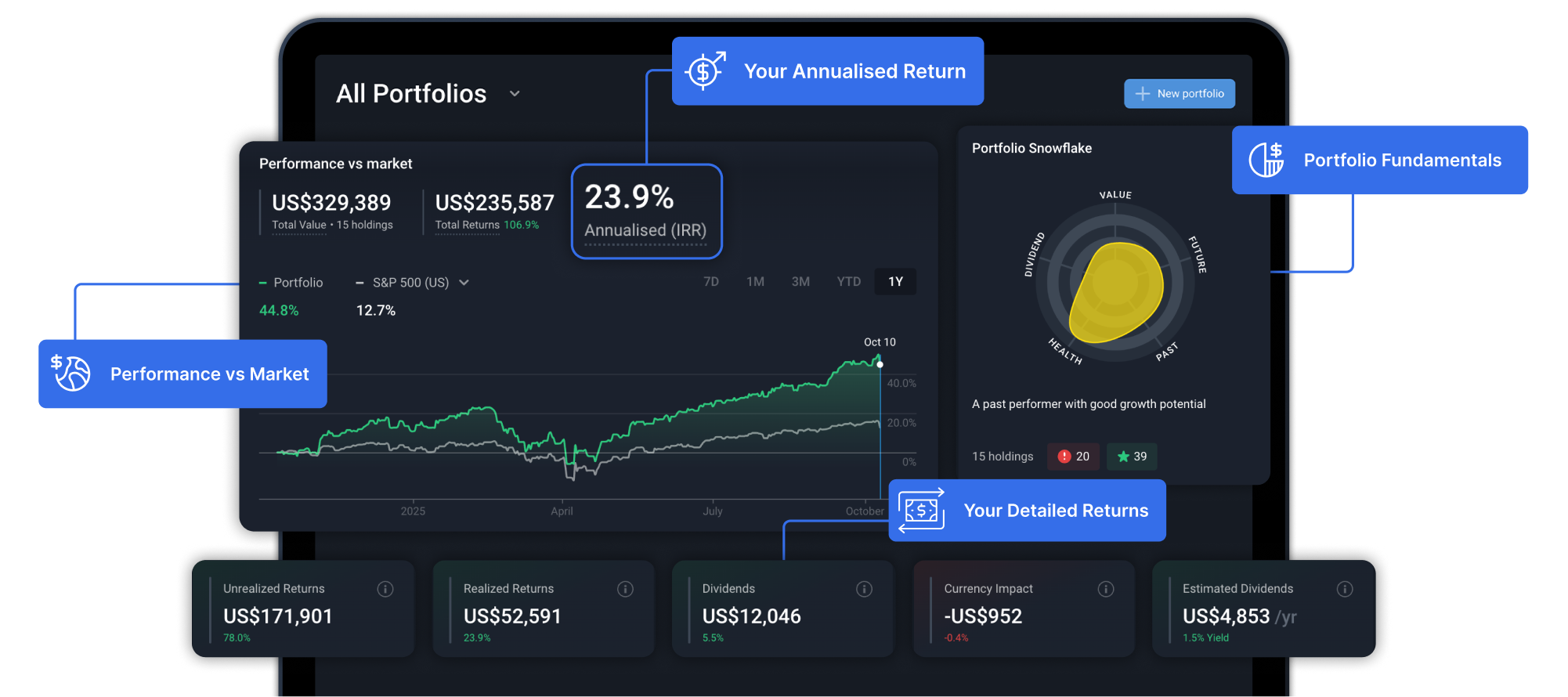Open info icon on Unrealized Returns card
The image size is (1568, 697).
point(385,589)
